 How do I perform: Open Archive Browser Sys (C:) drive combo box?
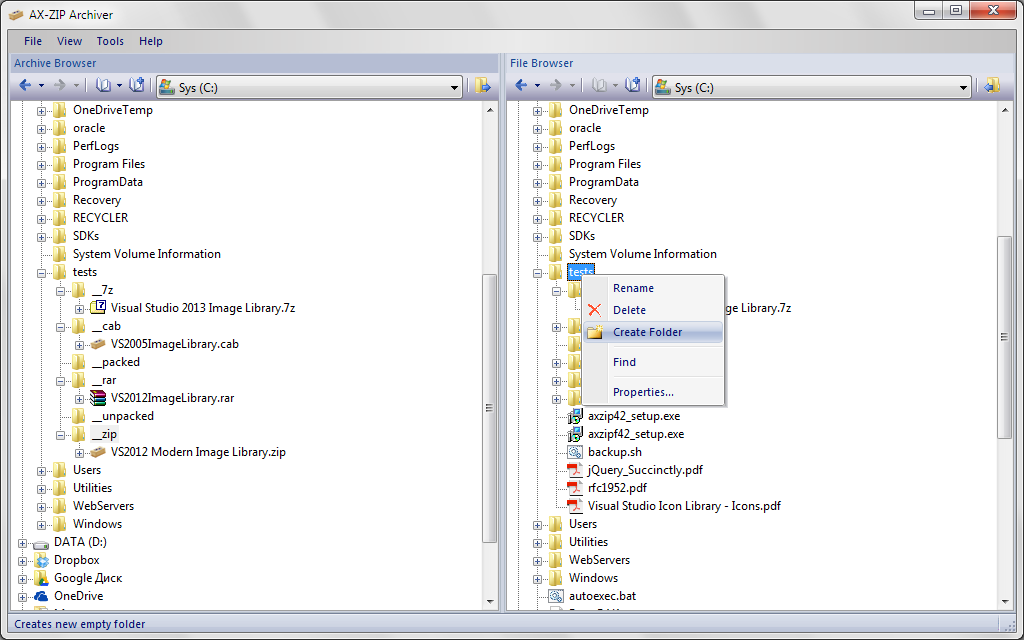click(309, 87)
